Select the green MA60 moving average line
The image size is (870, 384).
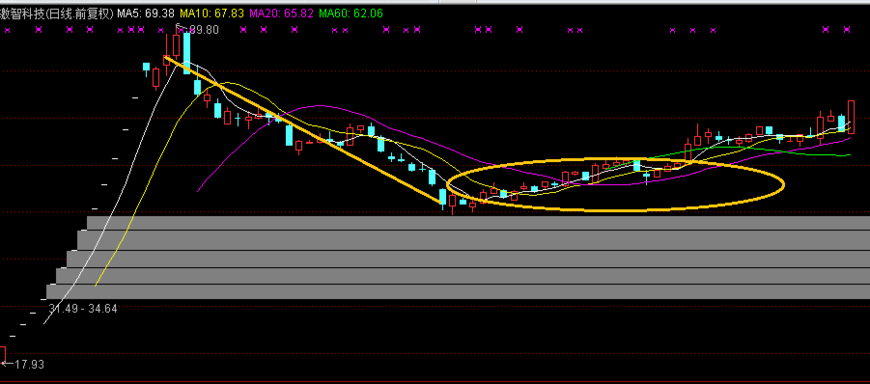click(x=749, y=150)
